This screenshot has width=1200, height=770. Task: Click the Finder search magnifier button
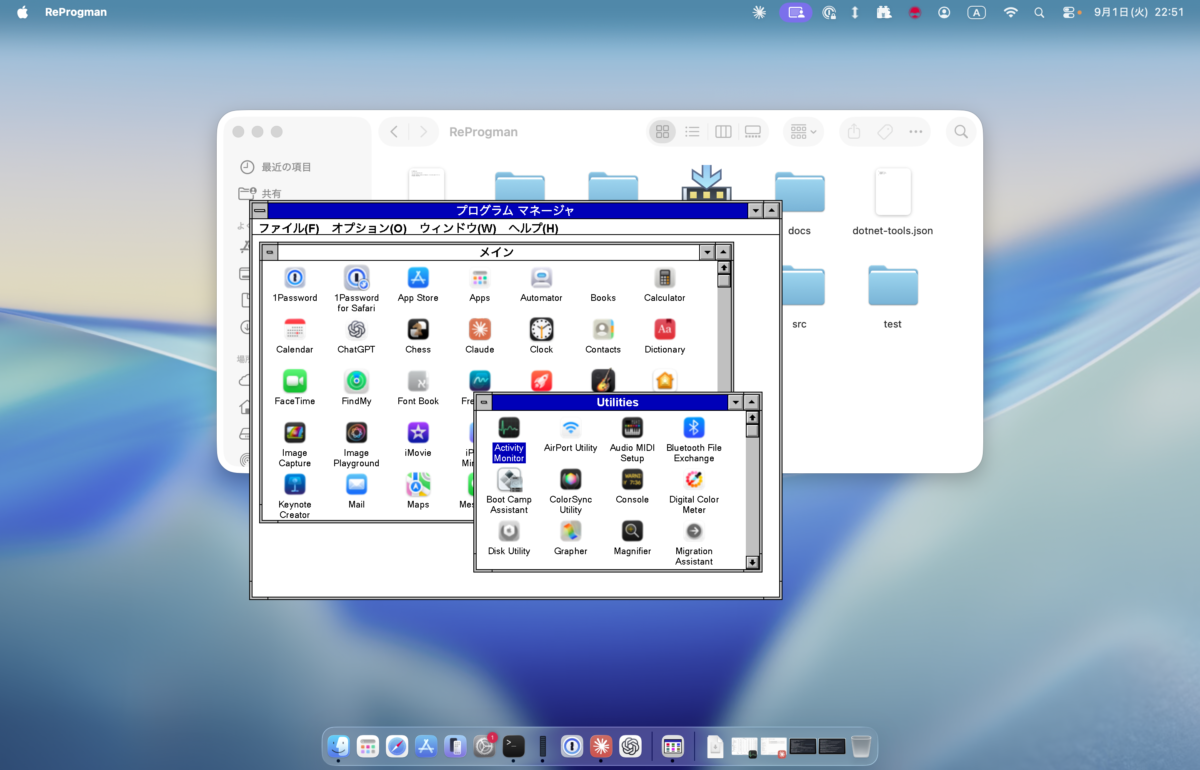pos(961,131)
